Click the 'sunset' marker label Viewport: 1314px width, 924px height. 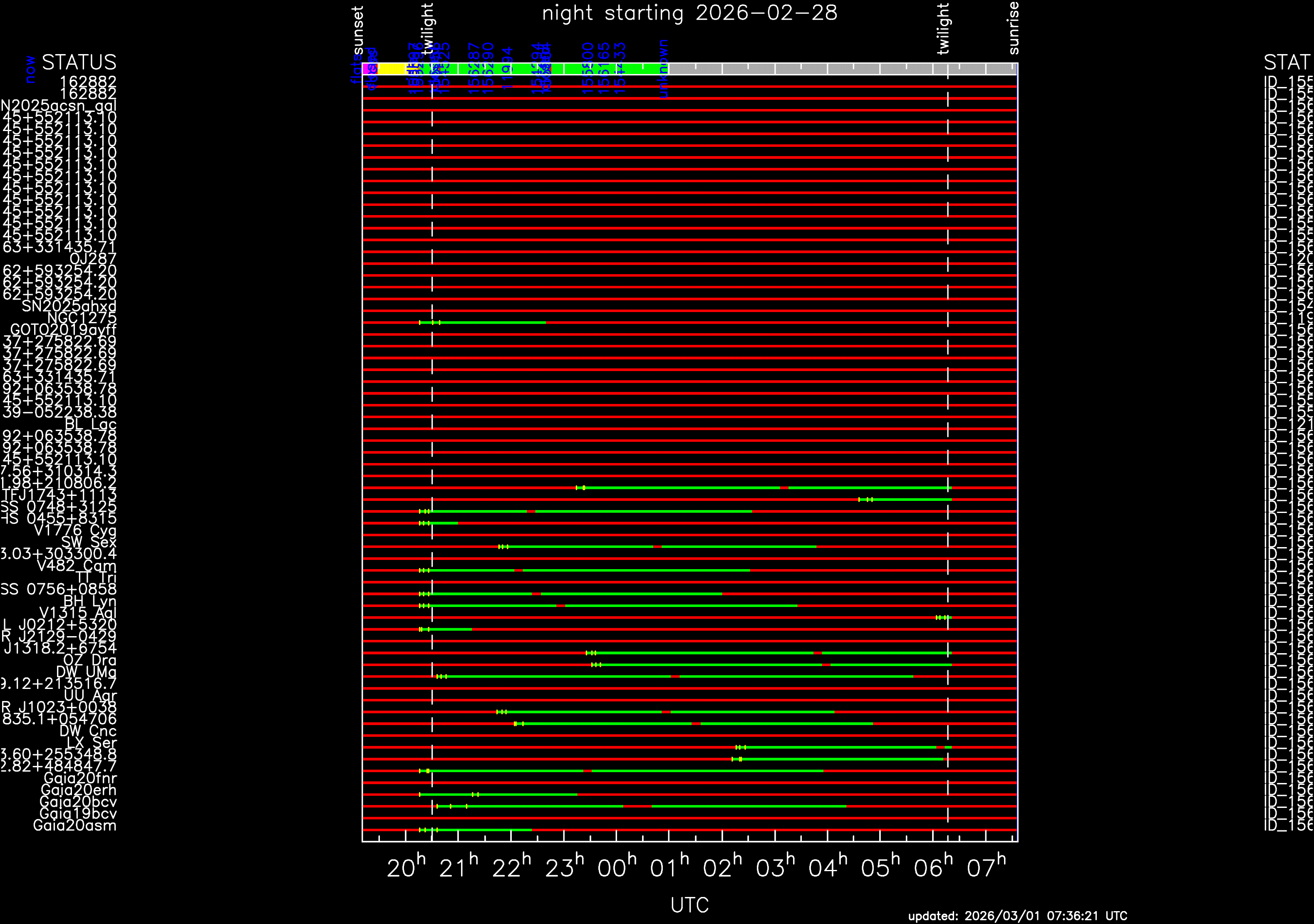(358, 31)
